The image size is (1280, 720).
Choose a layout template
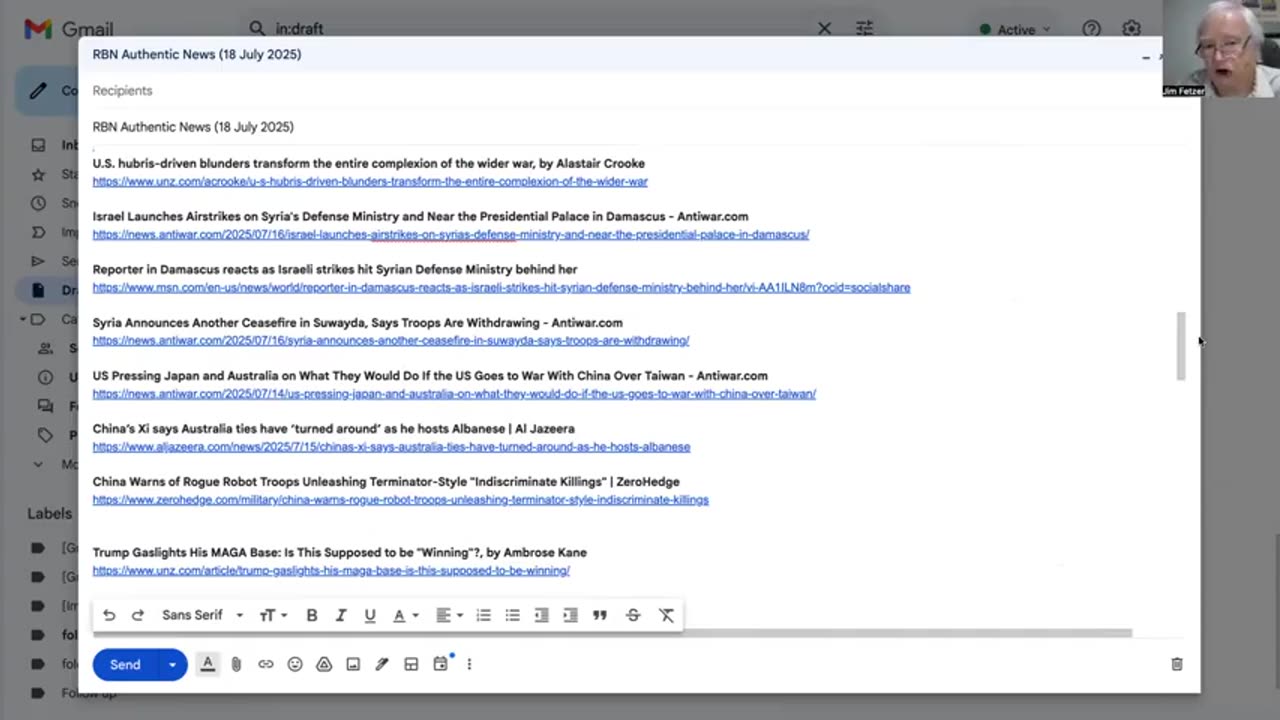(411, 664)
